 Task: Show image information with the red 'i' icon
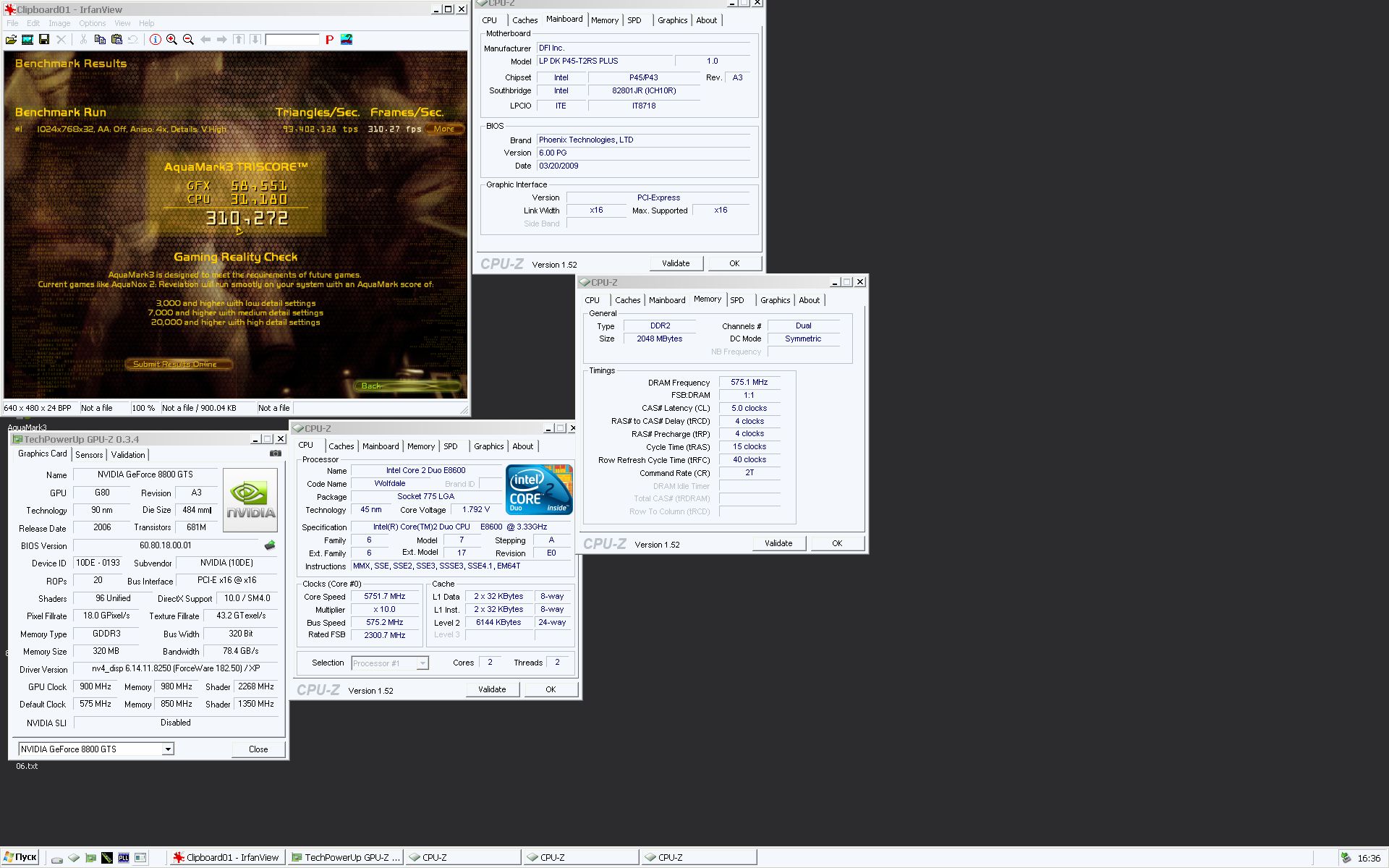pos(155,40)
